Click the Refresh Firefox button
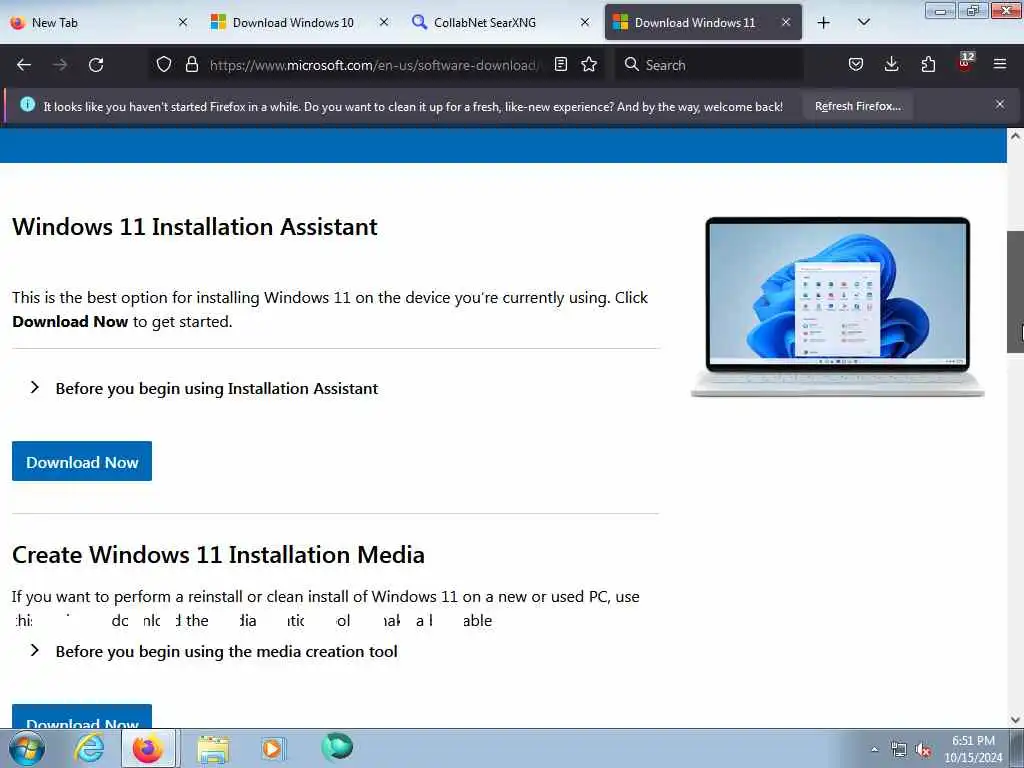This screenshot has width=1024, height=768. tap(857, 106)
